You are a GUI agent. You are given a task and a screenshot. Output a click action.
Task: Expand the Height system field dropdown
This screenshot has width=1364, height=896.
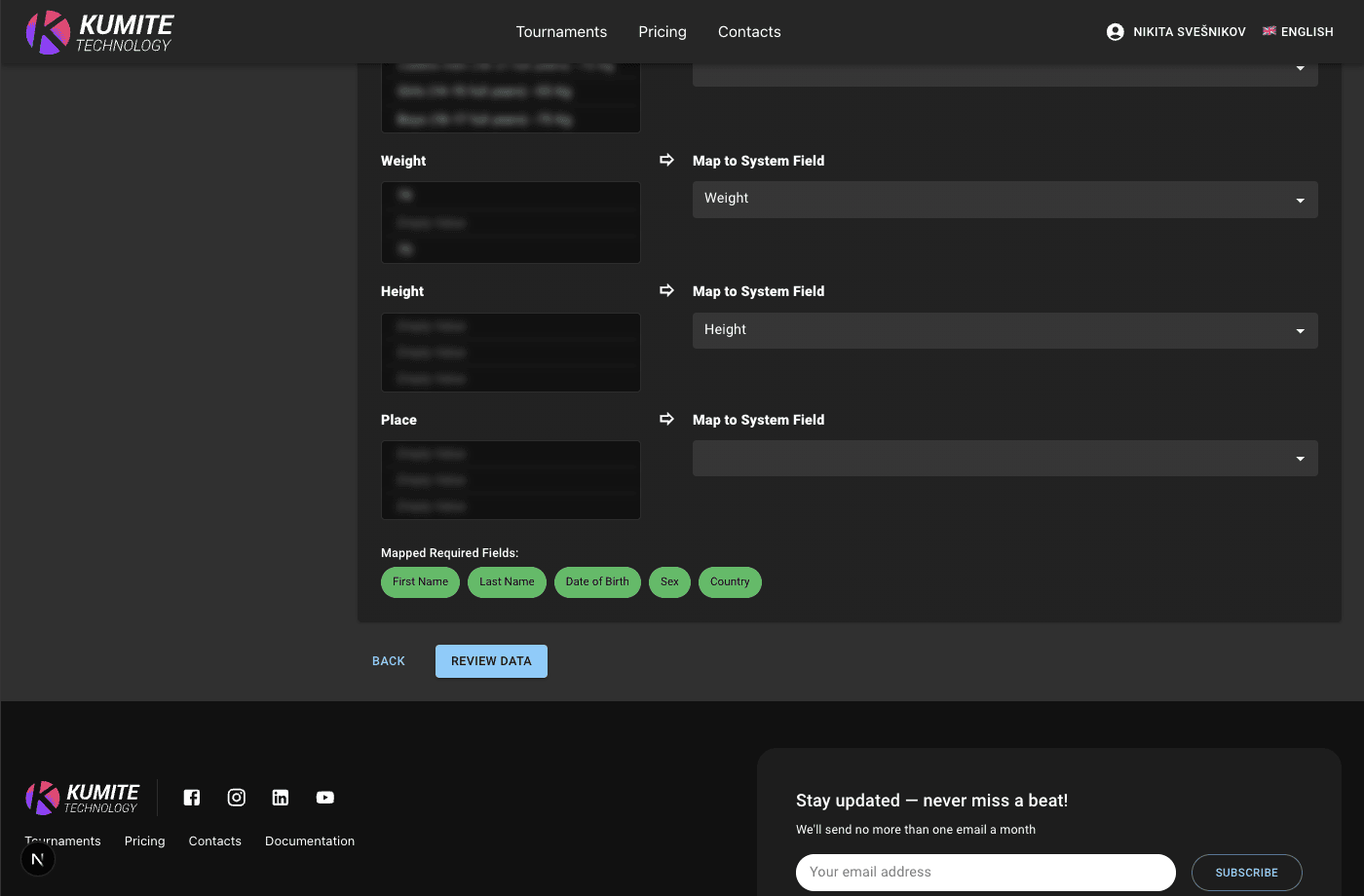coord(1004,330)
